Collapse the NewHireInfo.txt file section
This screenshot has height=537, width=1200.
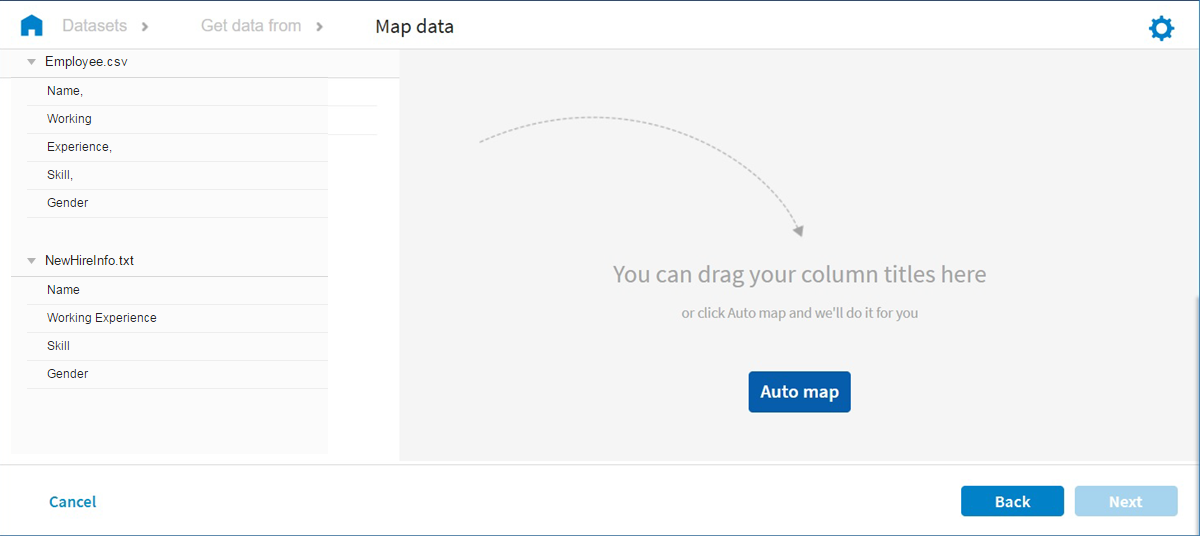[32, 261]
